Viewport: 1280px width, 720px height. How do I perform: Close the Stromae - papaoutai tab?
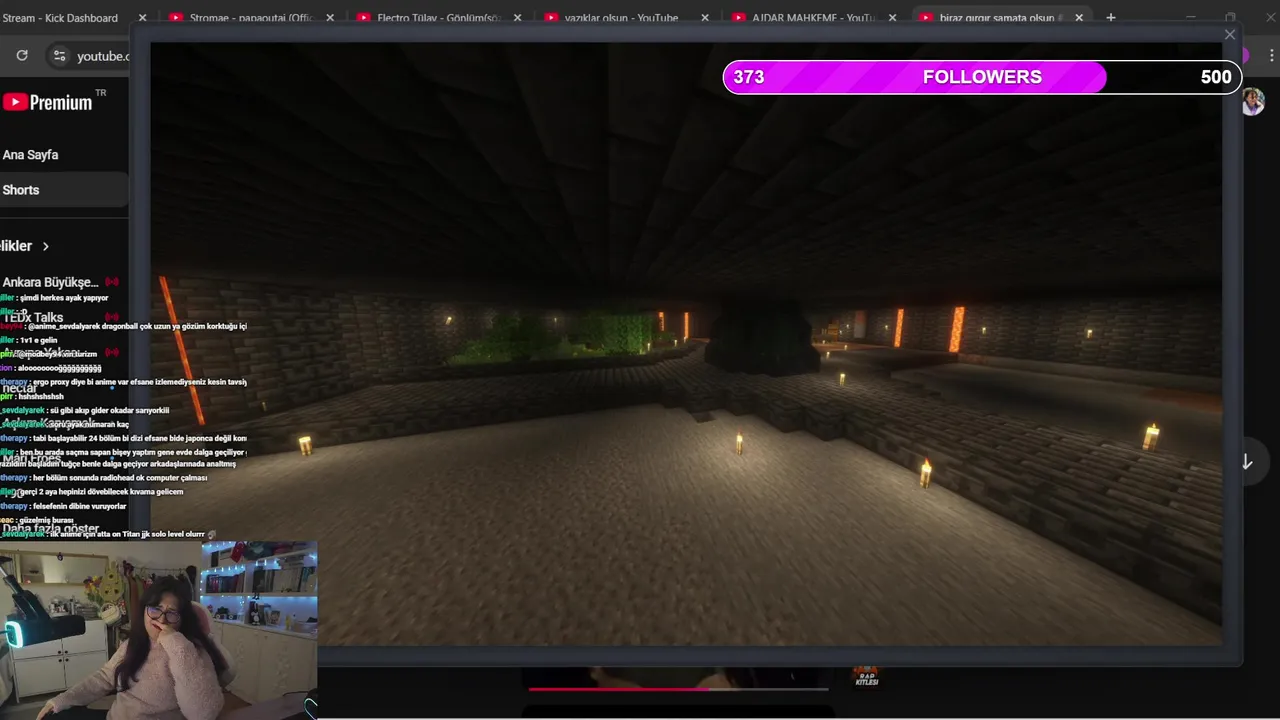[x=330, y=18]
